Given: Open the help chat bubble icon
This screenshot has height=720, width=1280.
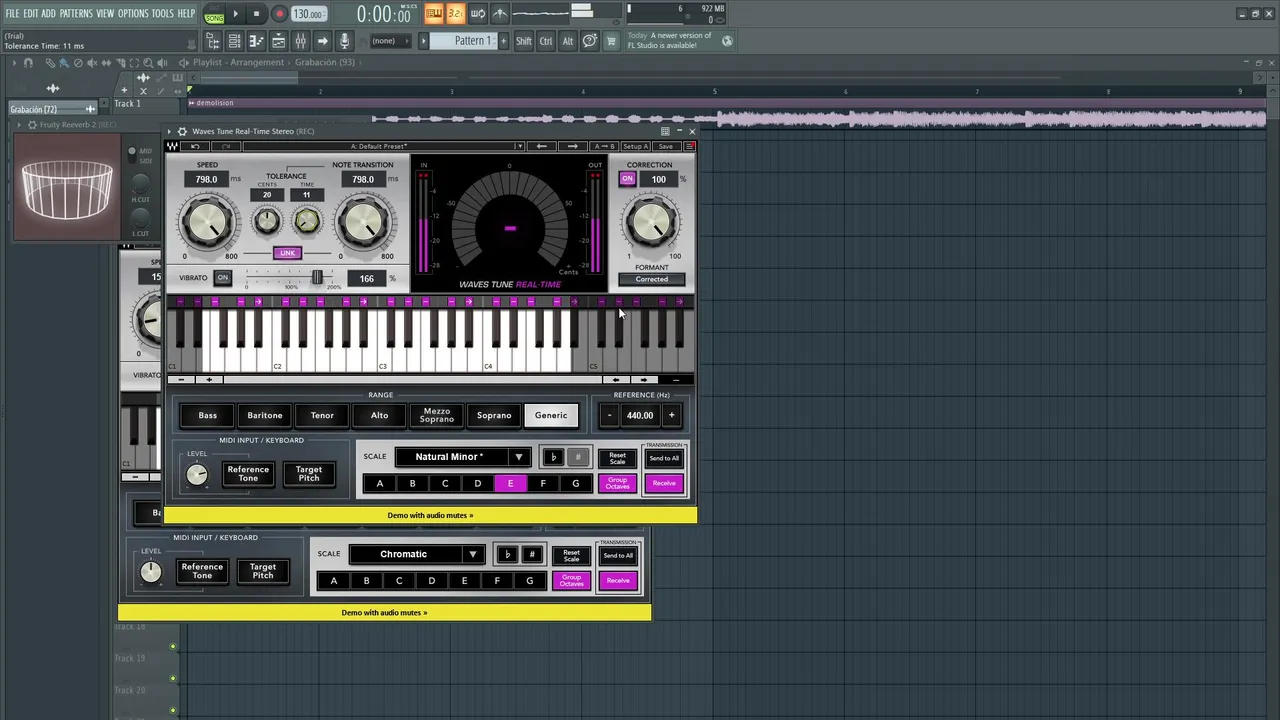Looking at the screenshot, I should (590, 41).
